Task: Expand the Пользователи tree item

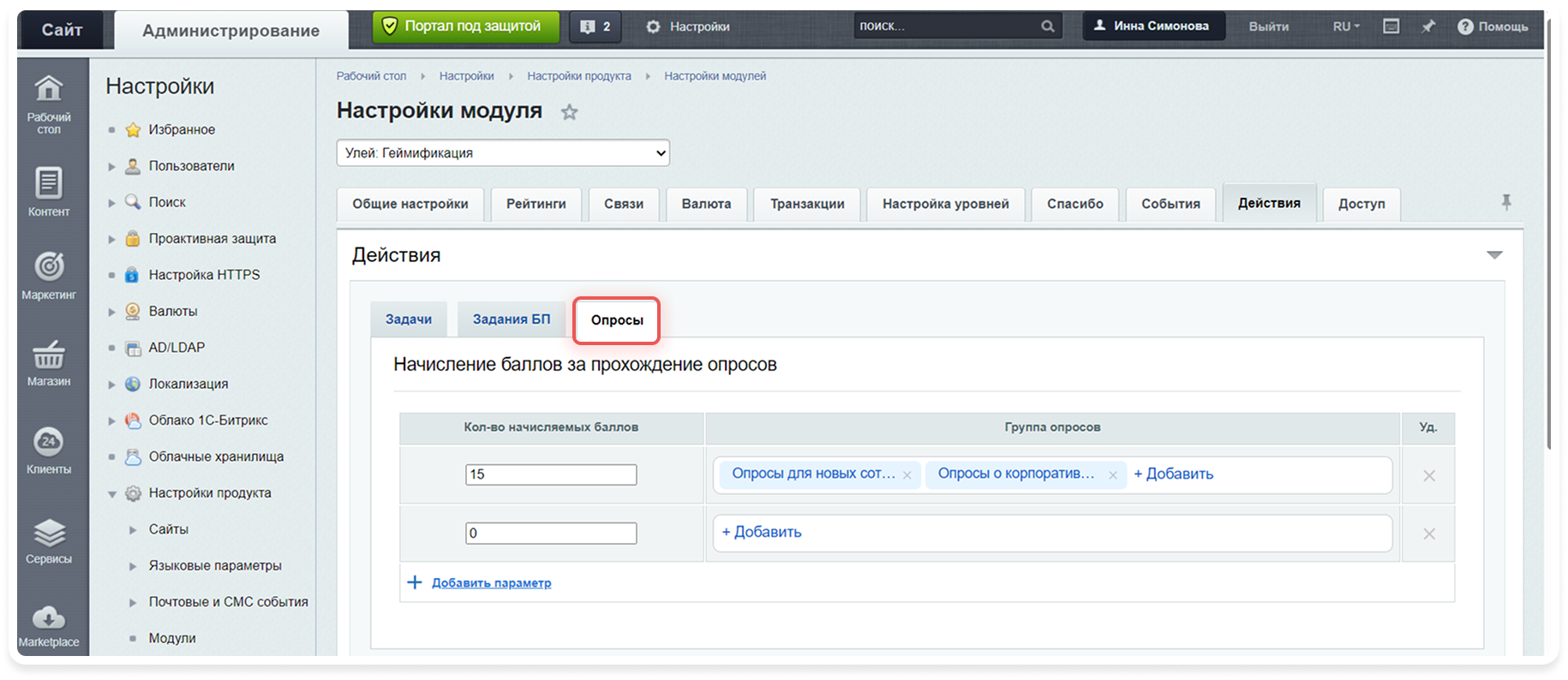Action: 111,167
